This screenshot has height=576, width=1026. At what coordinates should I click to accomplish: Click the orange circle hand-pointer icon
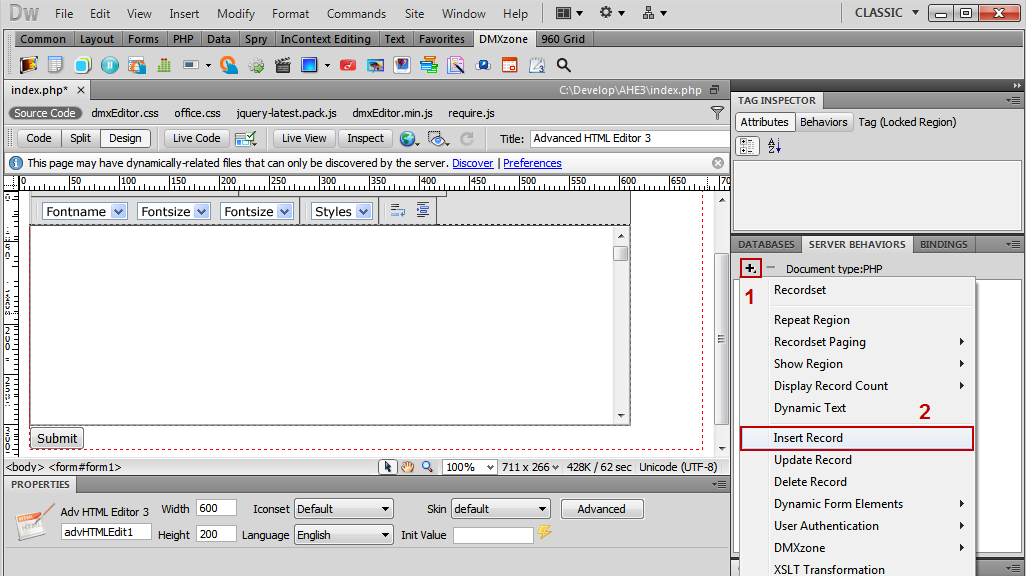[x=228, y=65]
